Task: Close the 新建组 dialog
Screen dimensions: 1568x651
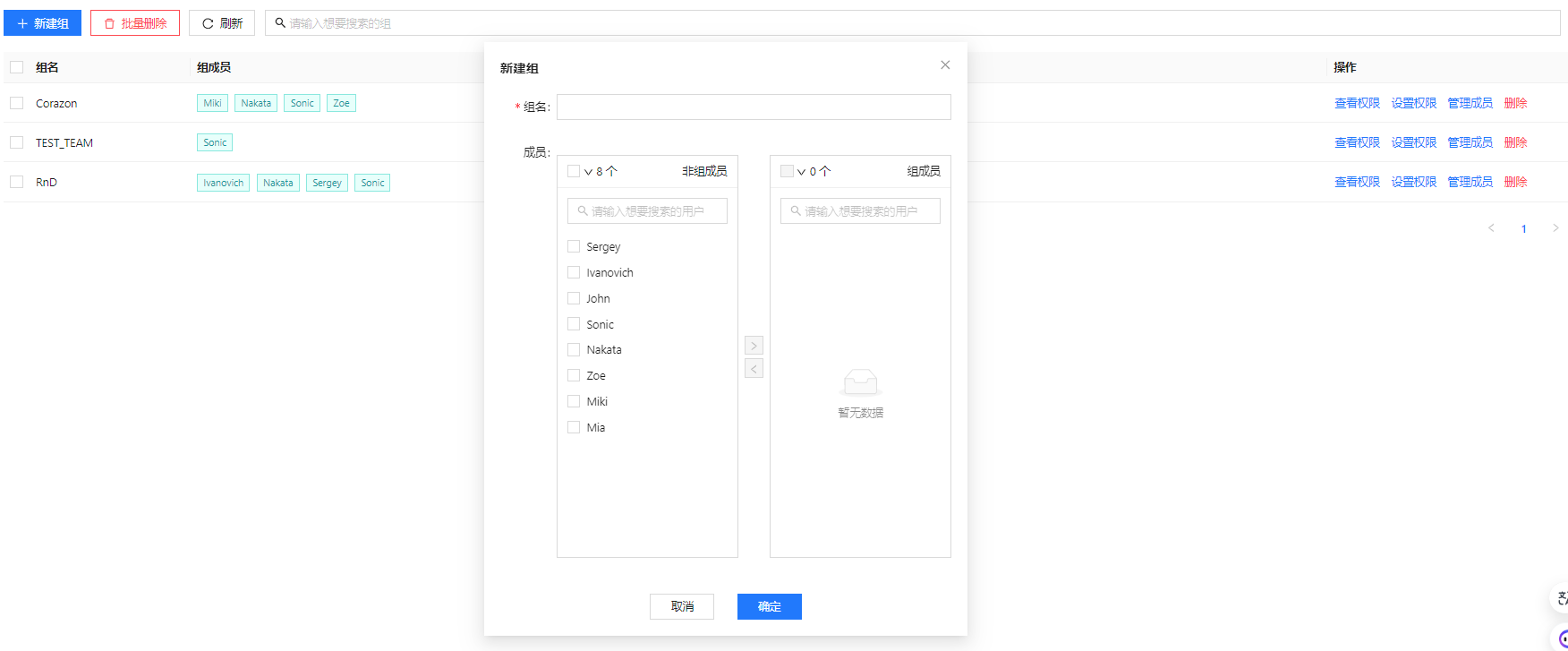Action: coord(945,65)
